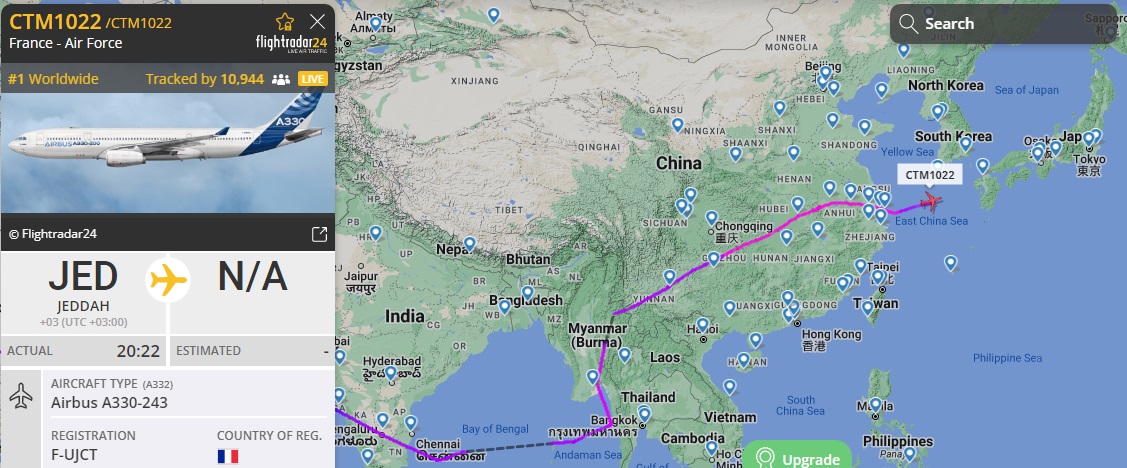Close the CTM1022 flight details panel
This screenshot has height=468, width=1127.
pyautogui.click(x=317, y=22)
